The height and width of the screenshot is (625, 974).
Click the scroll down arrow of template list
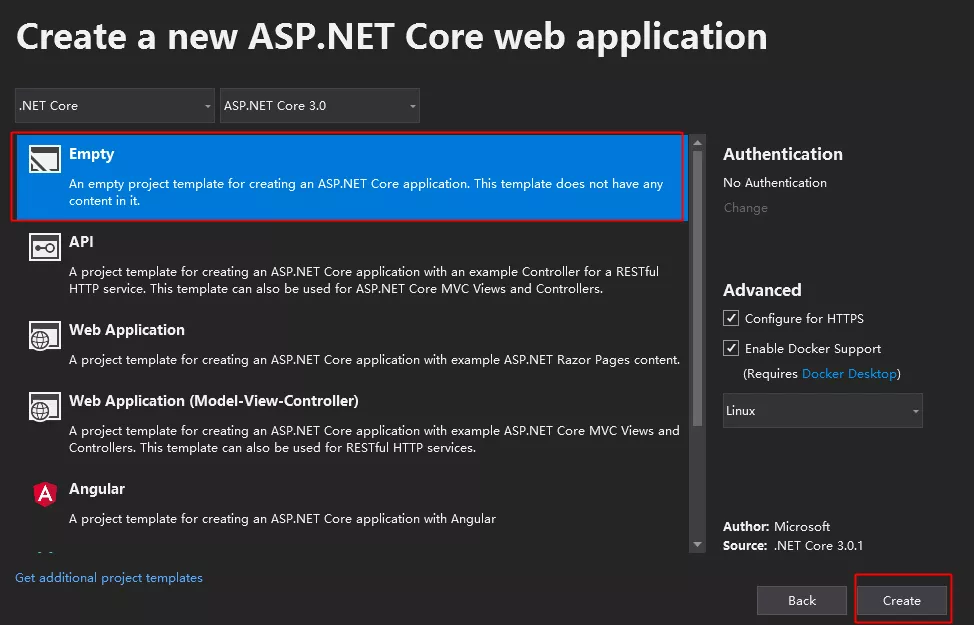coord(697,544)
